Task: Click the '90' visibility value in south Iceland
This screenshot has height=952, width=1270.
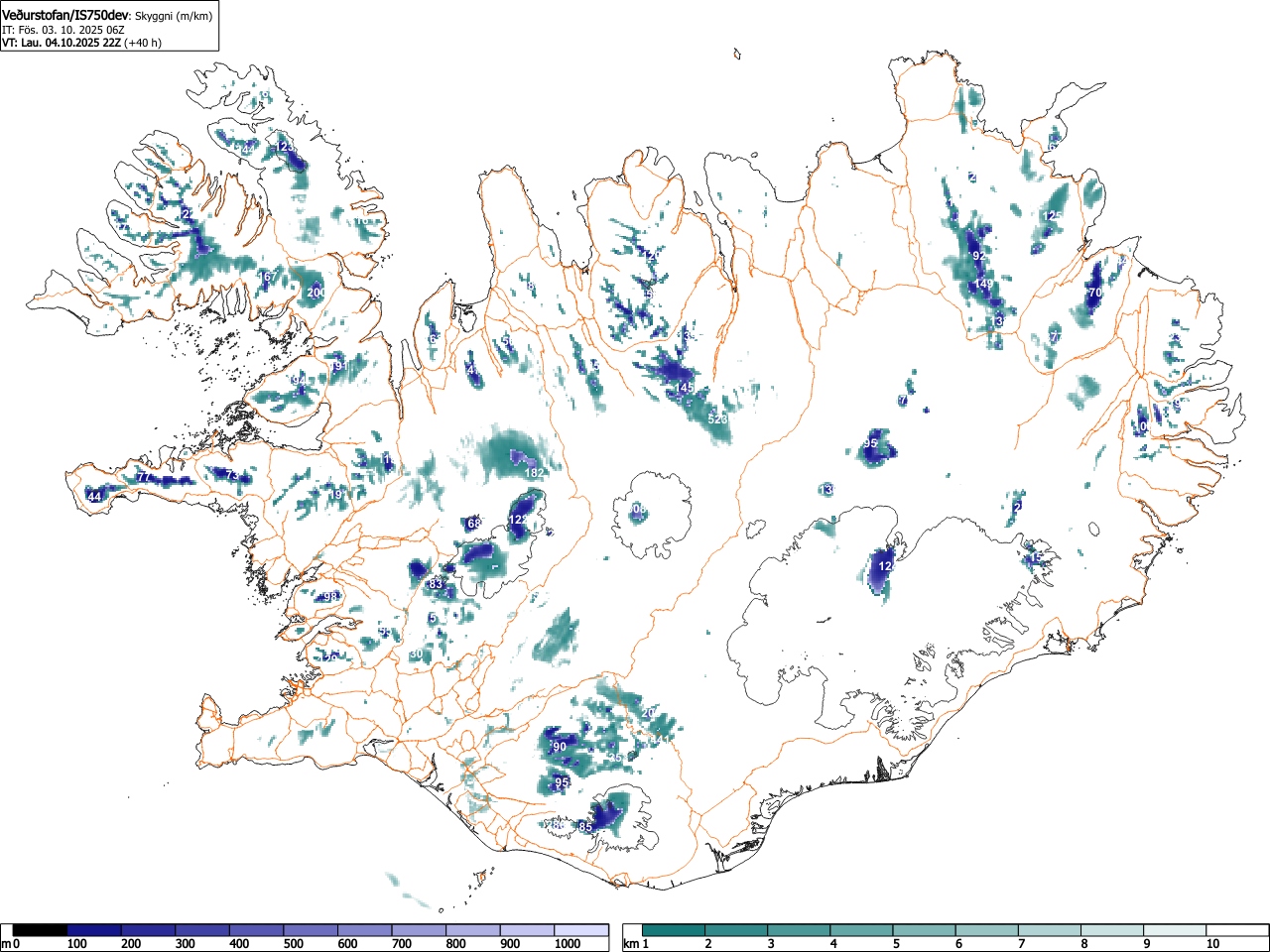Action: 559,747
